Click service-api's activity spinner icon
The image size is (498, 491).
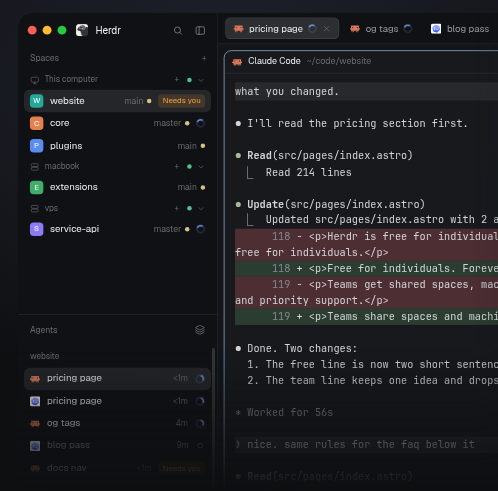coord(200,229)
